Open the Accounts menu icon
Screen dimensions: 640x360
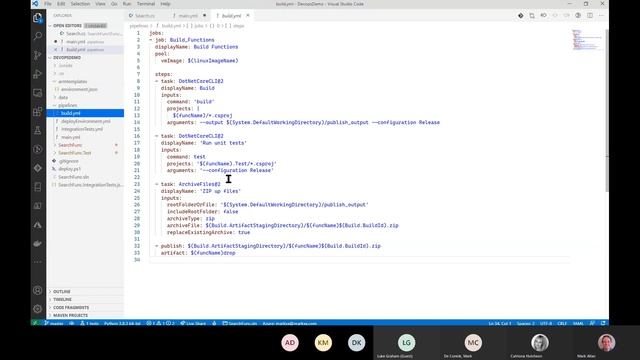38,290
